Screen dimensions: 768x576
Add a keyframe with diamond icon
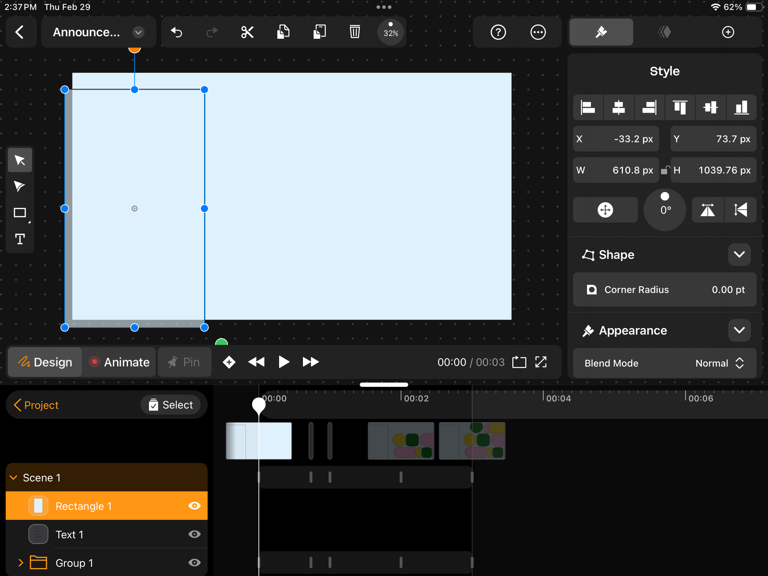pyautogui.click(x=229, y=362)
